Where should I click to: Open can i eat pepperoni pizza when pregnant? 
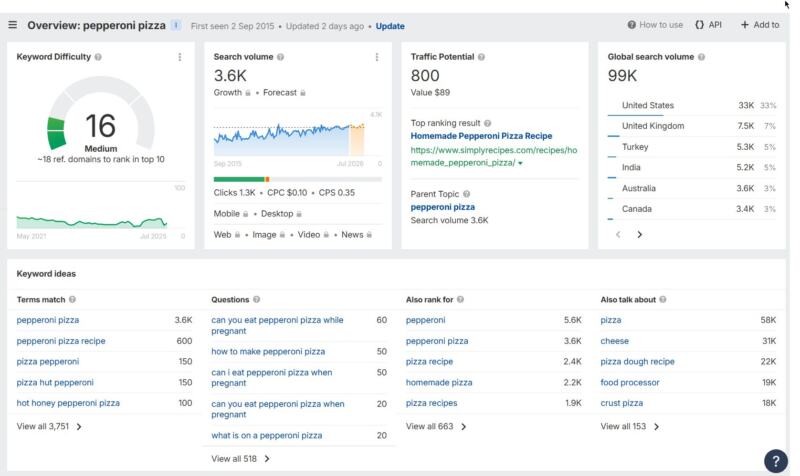tap(271, 378)
